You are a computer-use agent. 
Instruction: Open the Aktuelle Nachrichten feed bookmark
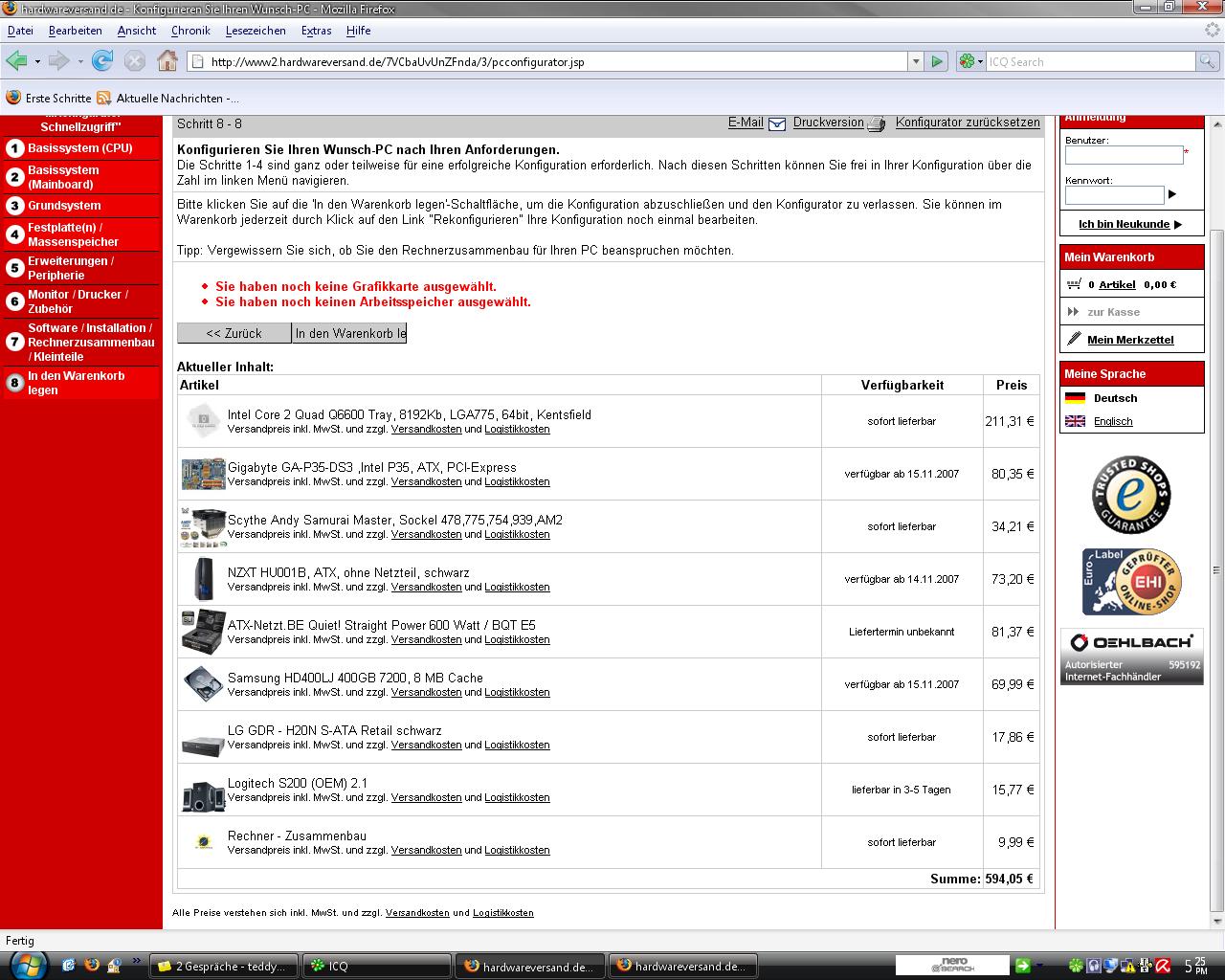[x=167, y=98]
